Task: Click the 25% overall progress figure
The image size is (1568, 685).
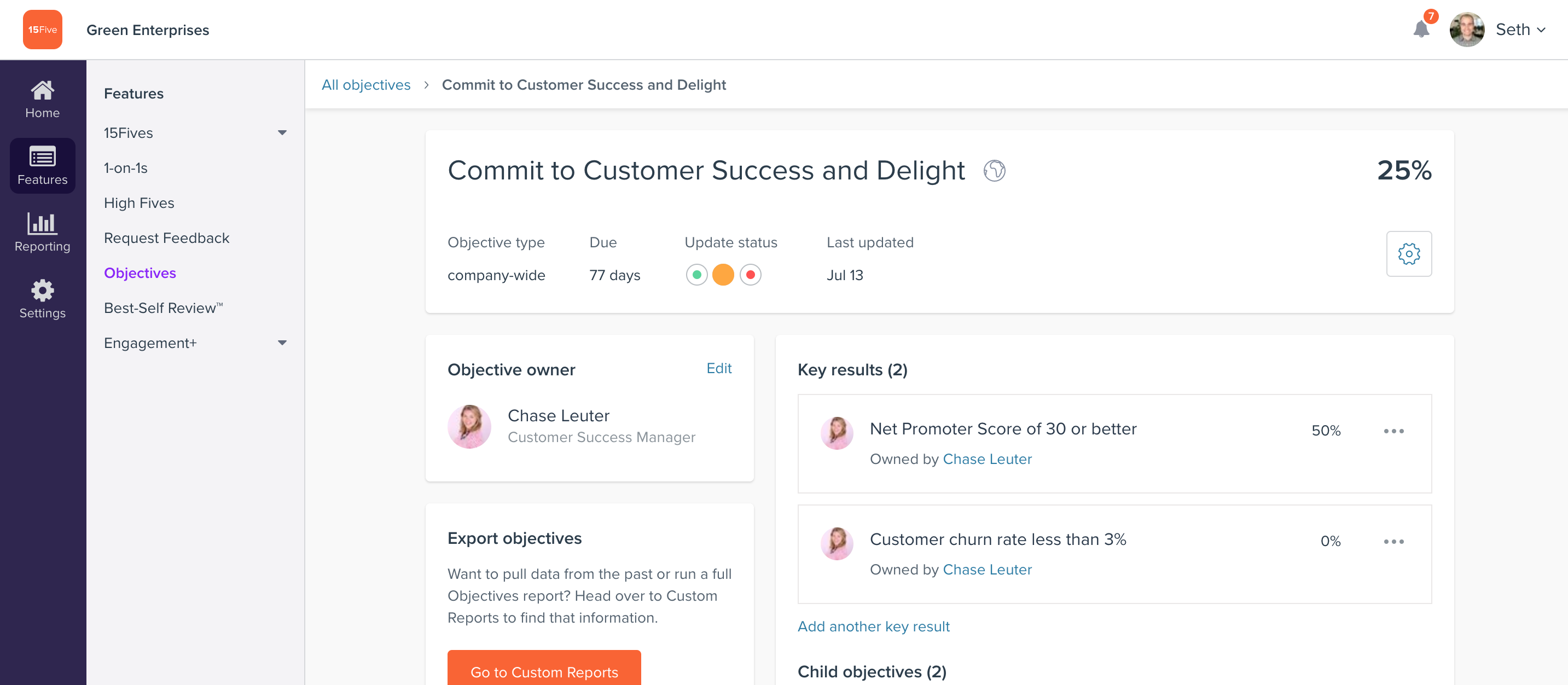Action: click(x=1404, y=170)
